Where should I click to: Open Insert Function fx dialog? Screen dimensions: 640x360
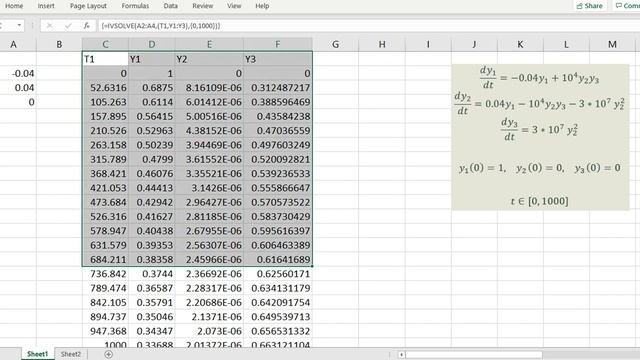point(87,25)
